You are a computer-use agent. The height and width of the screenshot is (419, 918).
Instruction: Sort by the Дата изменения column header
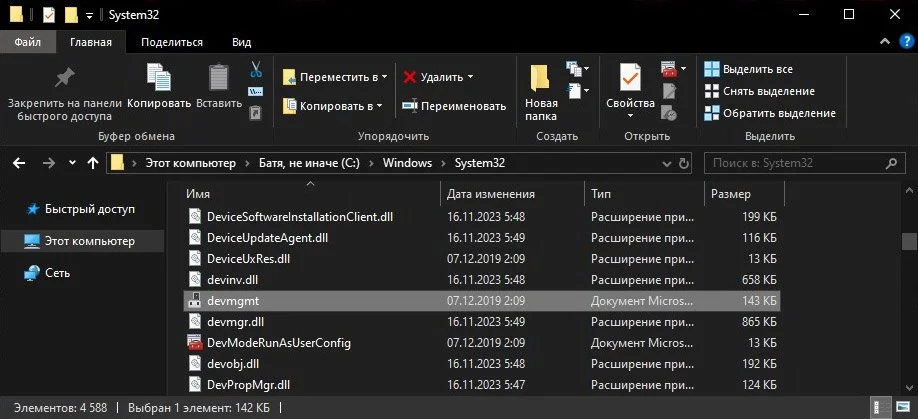click(491, 194)
